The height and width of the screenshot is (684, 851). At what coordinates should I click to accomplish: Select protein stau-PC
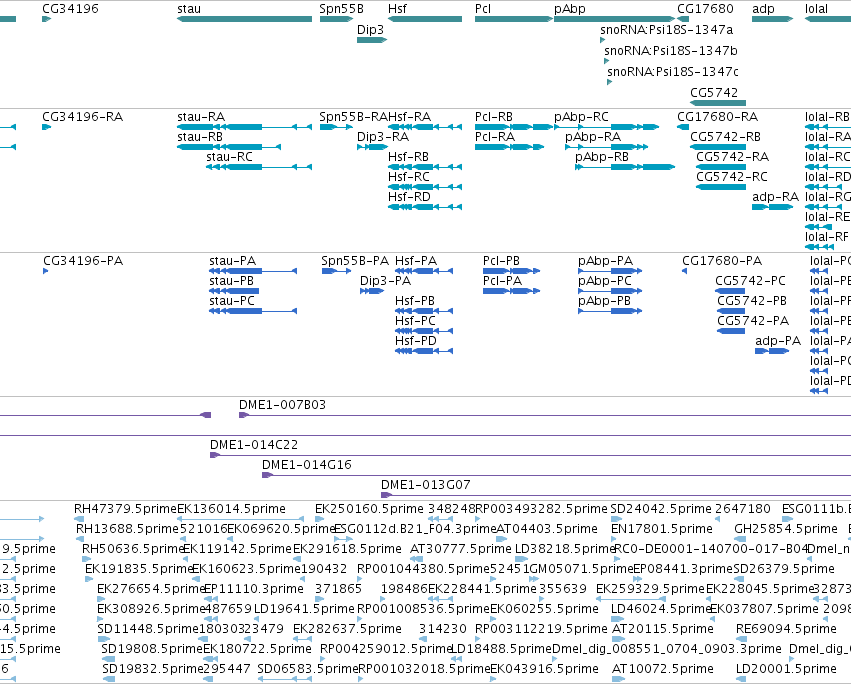232,301
